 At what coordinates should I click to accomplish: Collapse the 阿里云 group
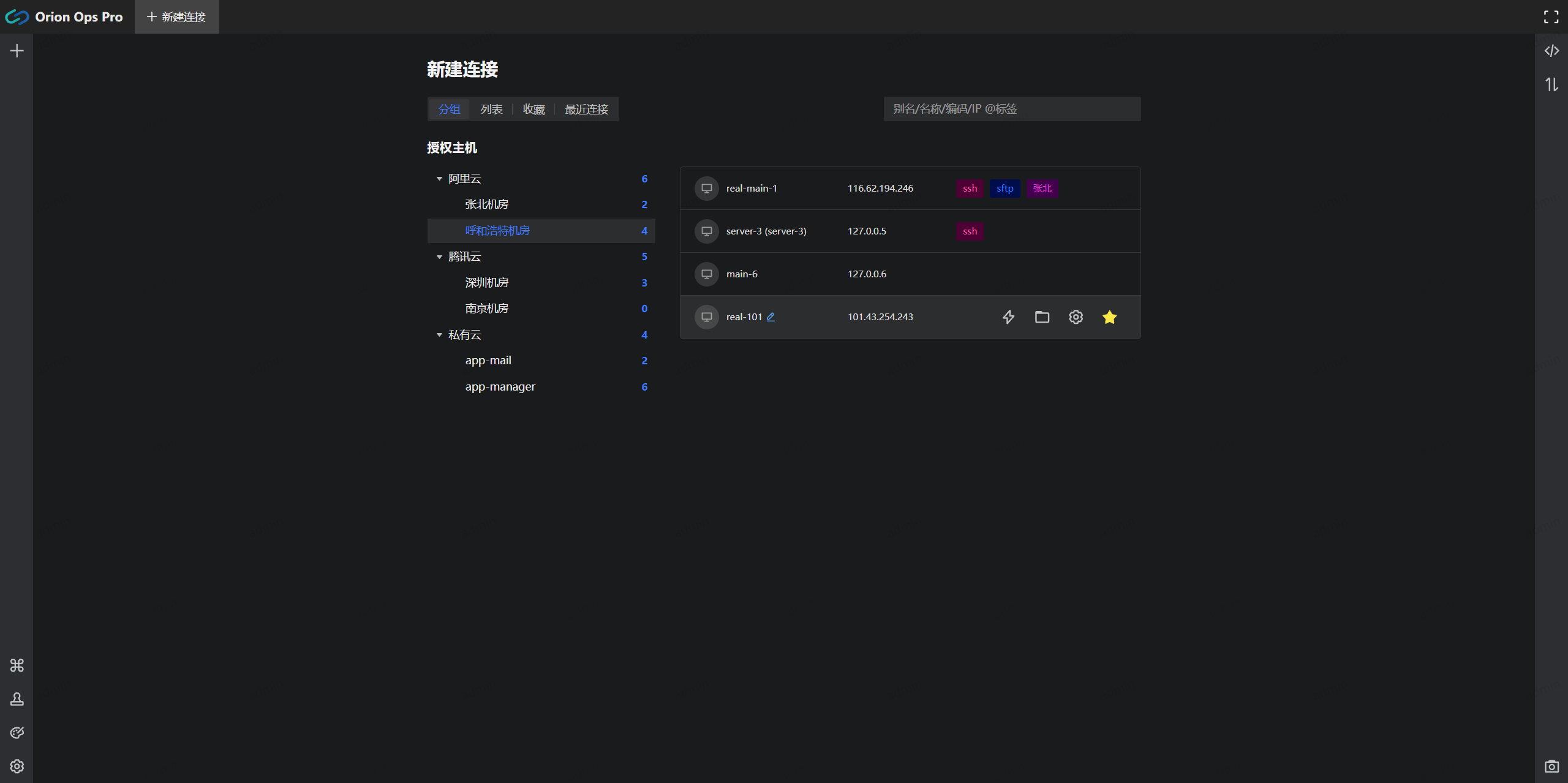[x=439, y=179]
